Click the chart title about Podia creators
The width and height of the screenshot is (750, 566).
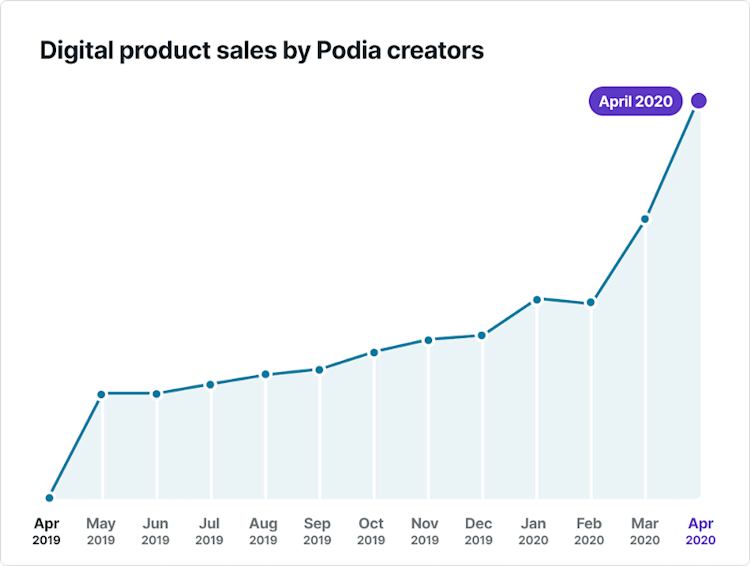click(x=262, y=51)
